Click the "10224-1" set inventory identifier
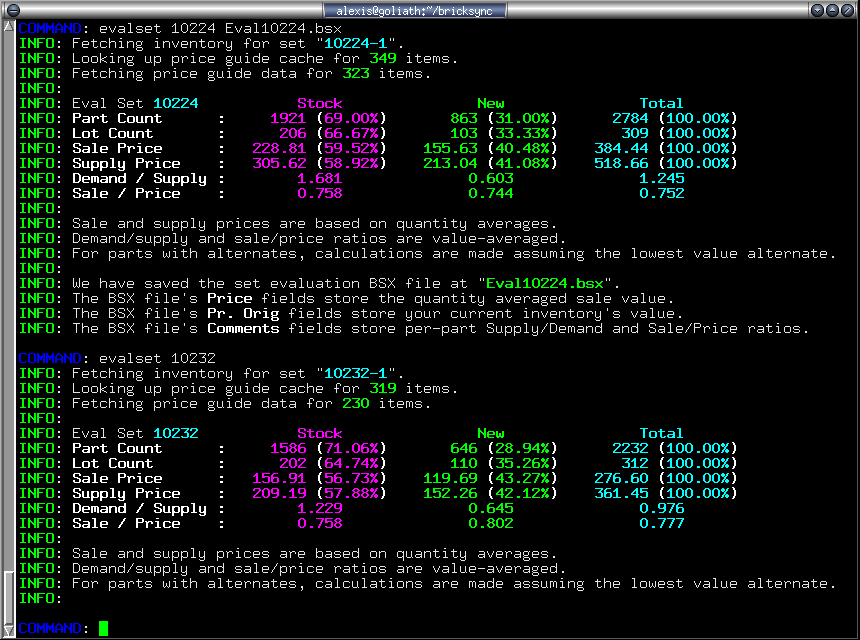This screenshot has width=860, height=640. pos(358,43)
